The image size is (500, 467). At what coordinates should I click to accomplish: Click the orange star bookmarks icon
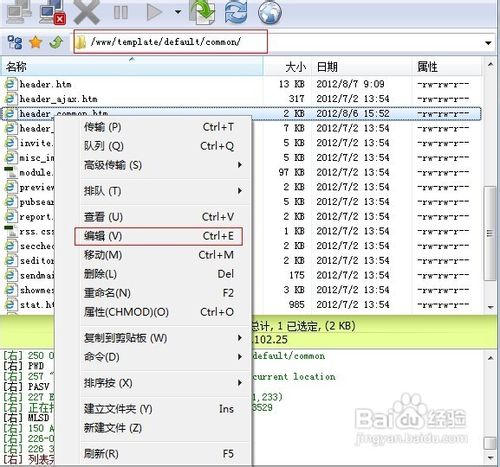[x=35, y=42]
